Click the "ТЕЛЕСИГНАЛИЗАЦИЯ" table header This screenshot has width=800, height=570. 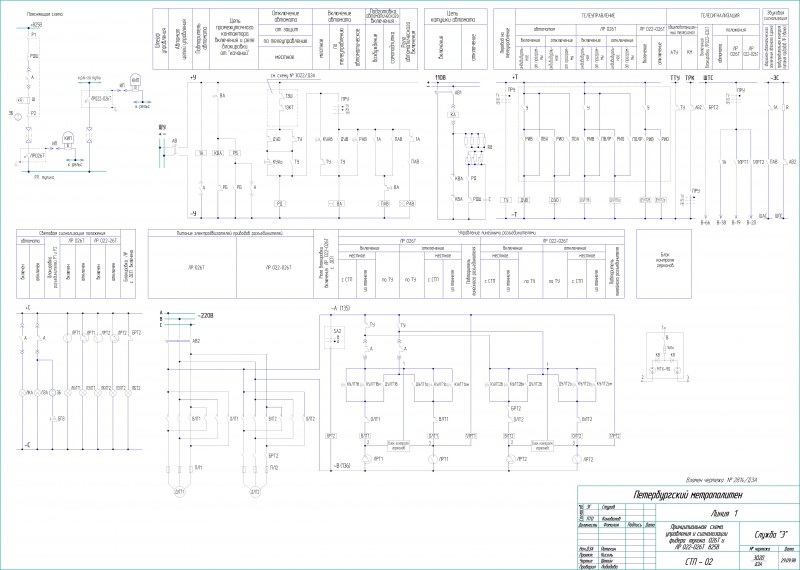pyautogui.click(x=720, y=15)
